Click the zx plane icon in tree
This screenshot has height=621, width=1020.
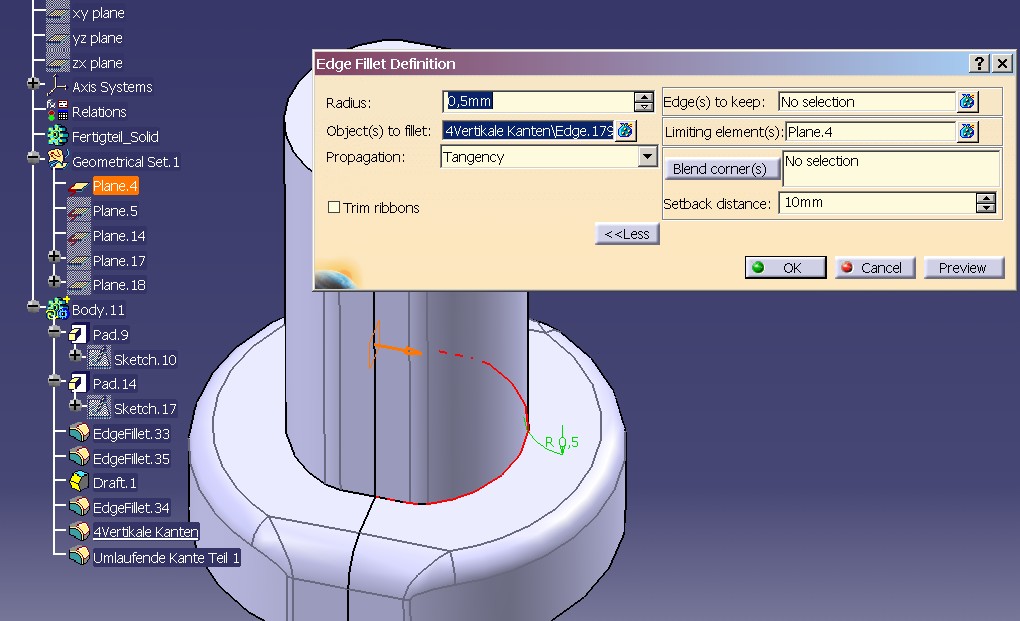coord(57,63)
